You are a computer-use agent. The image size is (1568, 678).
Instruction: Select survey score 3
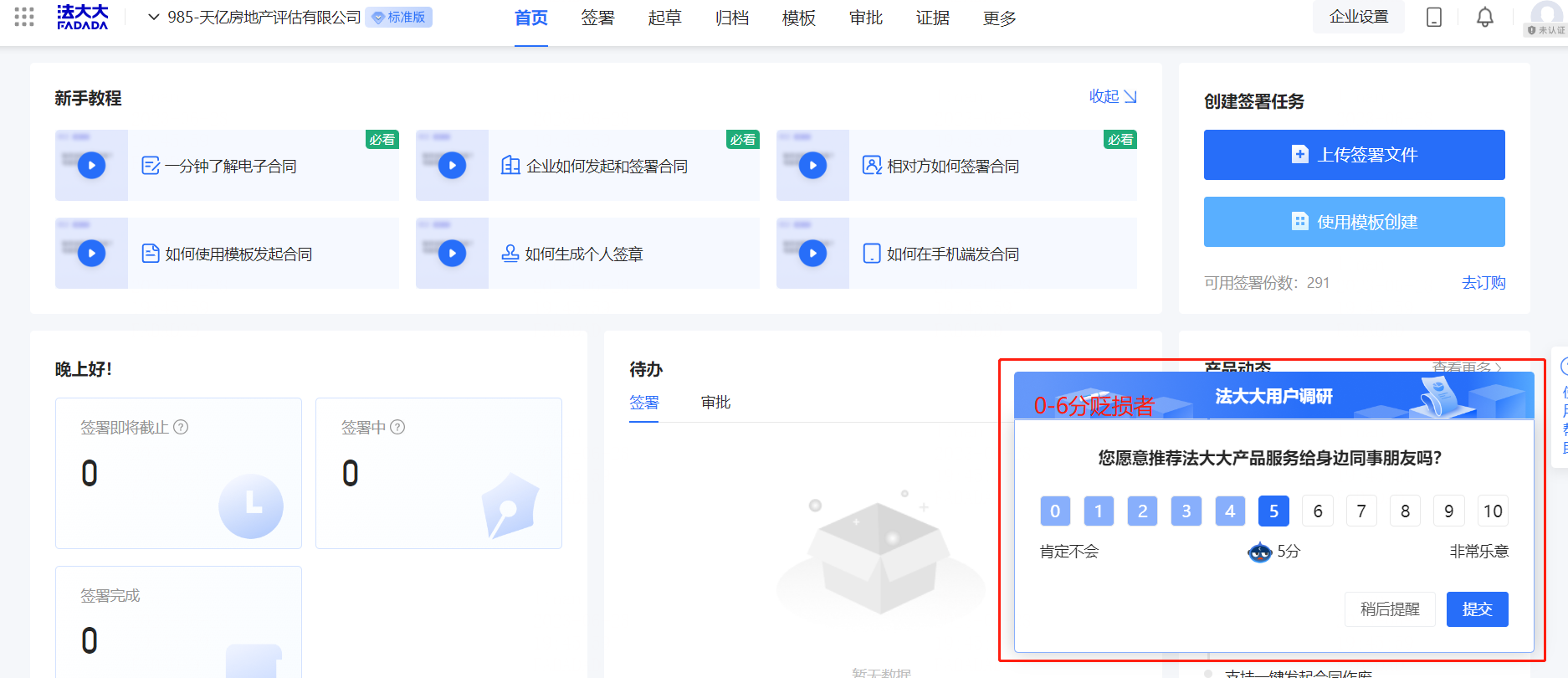coord(1186,511)
